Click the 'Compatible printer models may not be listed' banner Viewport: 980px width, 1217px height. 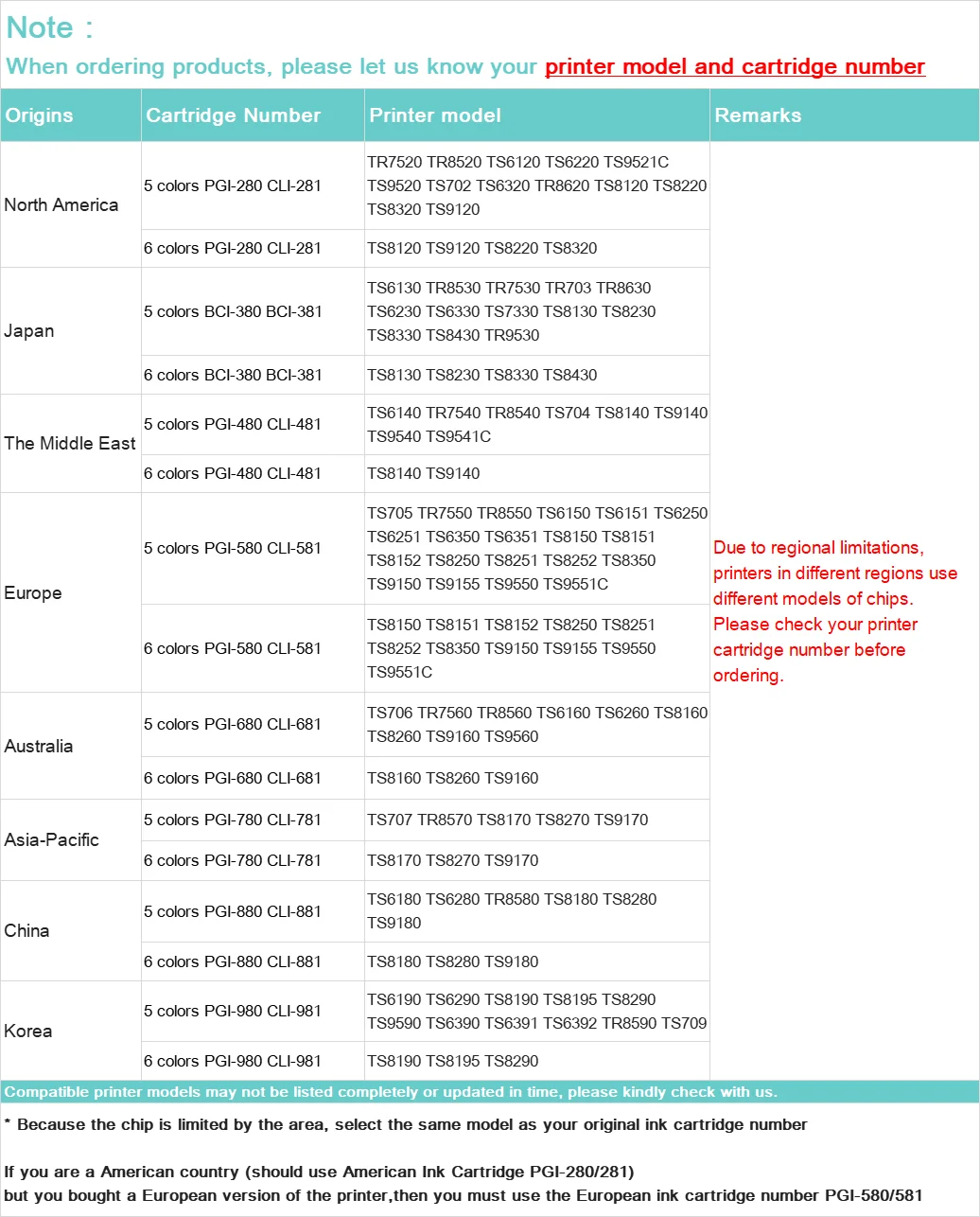[490, 1091]
